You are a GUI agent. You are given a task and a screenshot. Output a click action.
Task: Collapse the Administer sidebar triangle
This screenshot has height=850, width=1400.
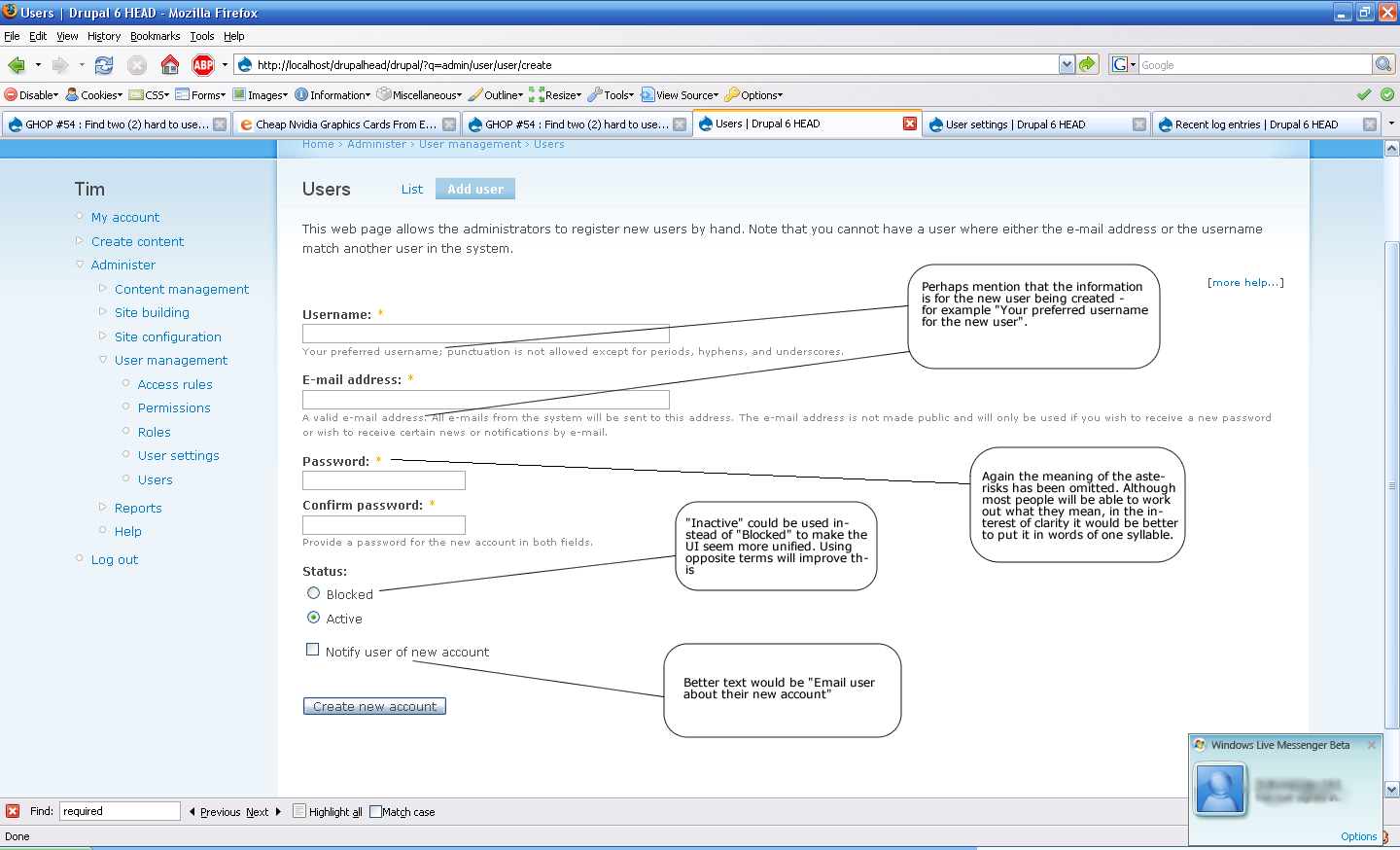click(80, 265)
